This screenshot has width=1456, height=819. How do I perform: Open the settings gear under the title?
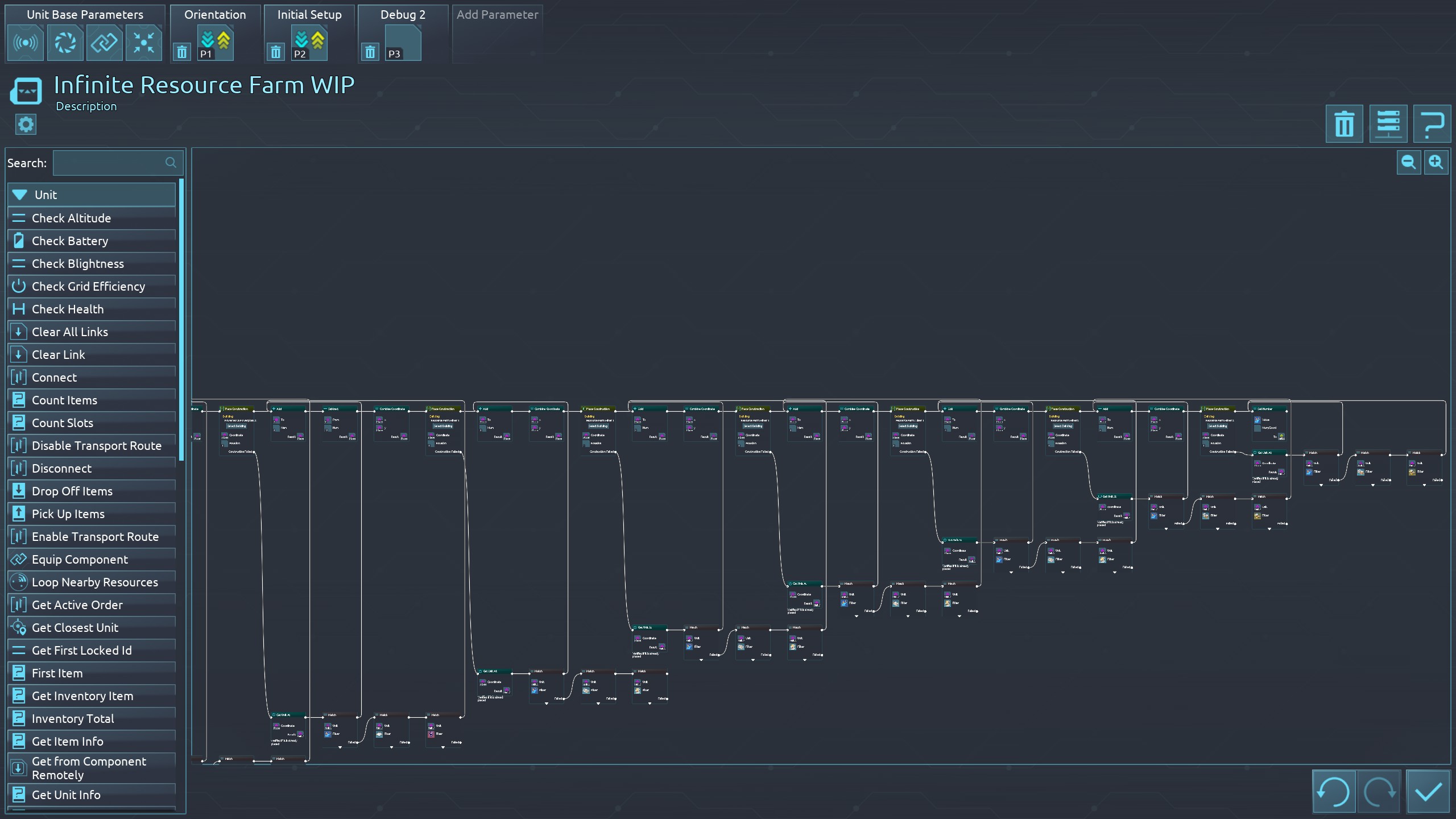(x=26, y=125)
